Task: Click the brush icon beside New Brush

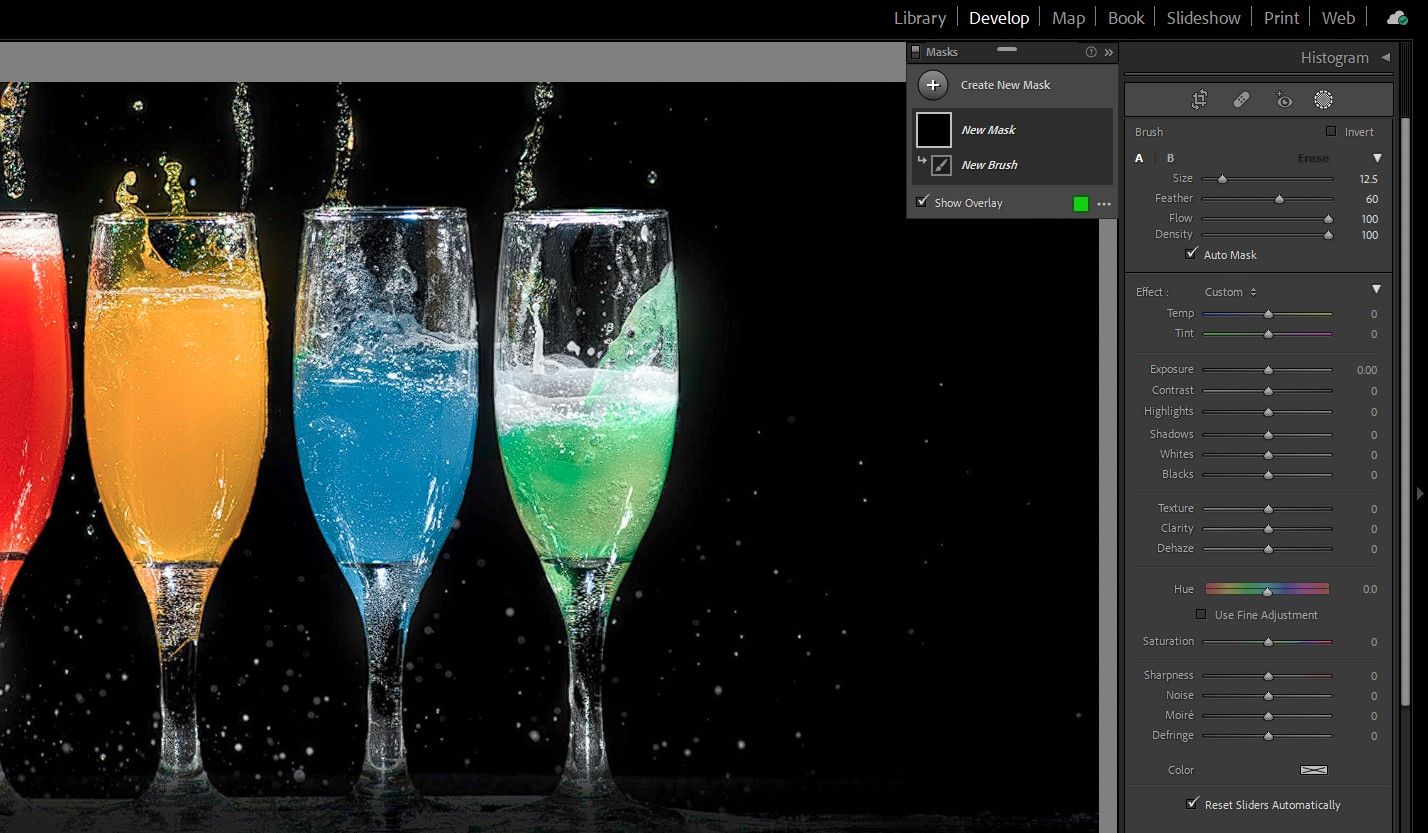Action: click(941, 165)
